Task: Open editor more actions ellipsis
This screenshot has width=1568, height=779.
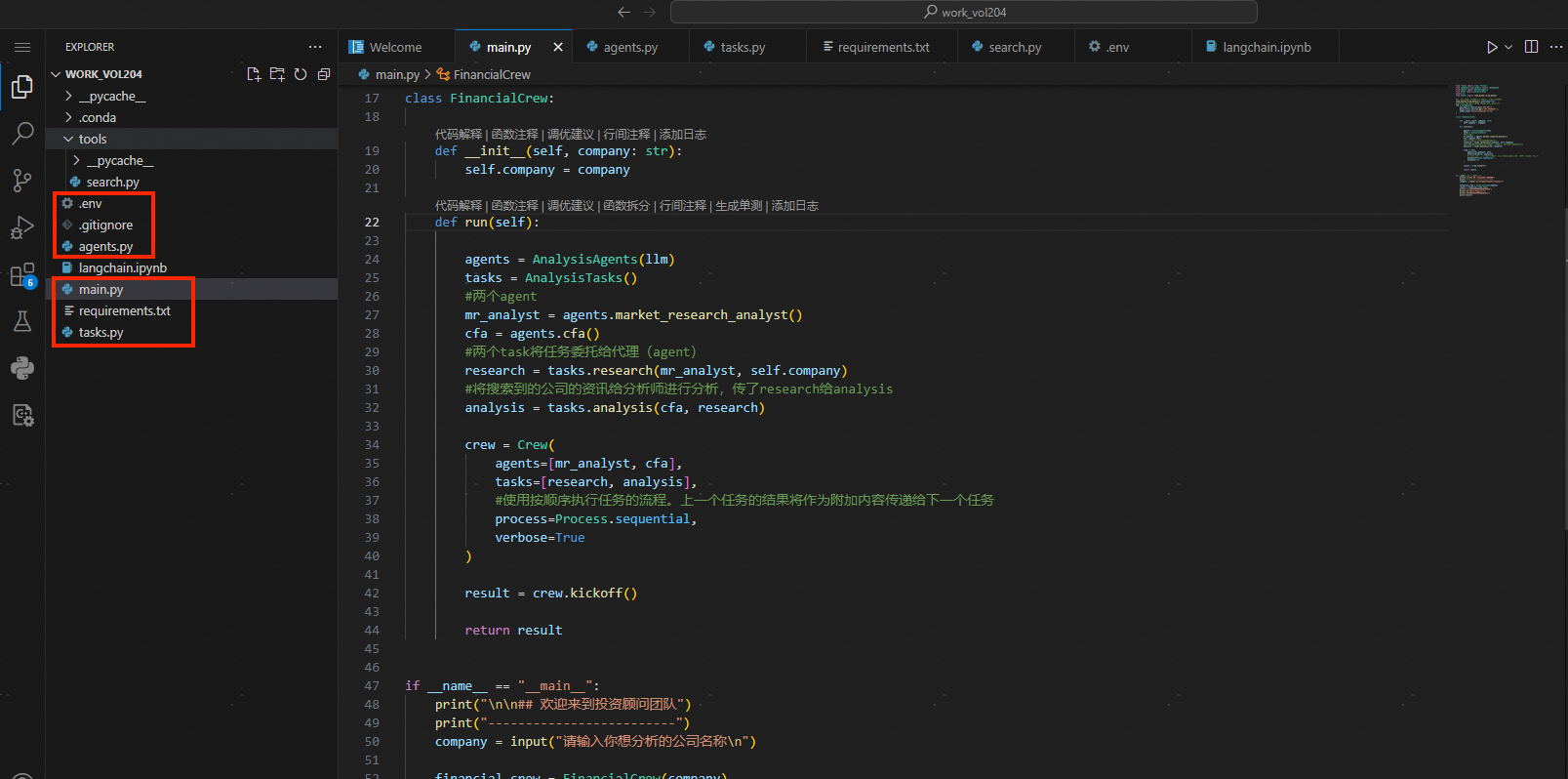Action: point(1556,47)
